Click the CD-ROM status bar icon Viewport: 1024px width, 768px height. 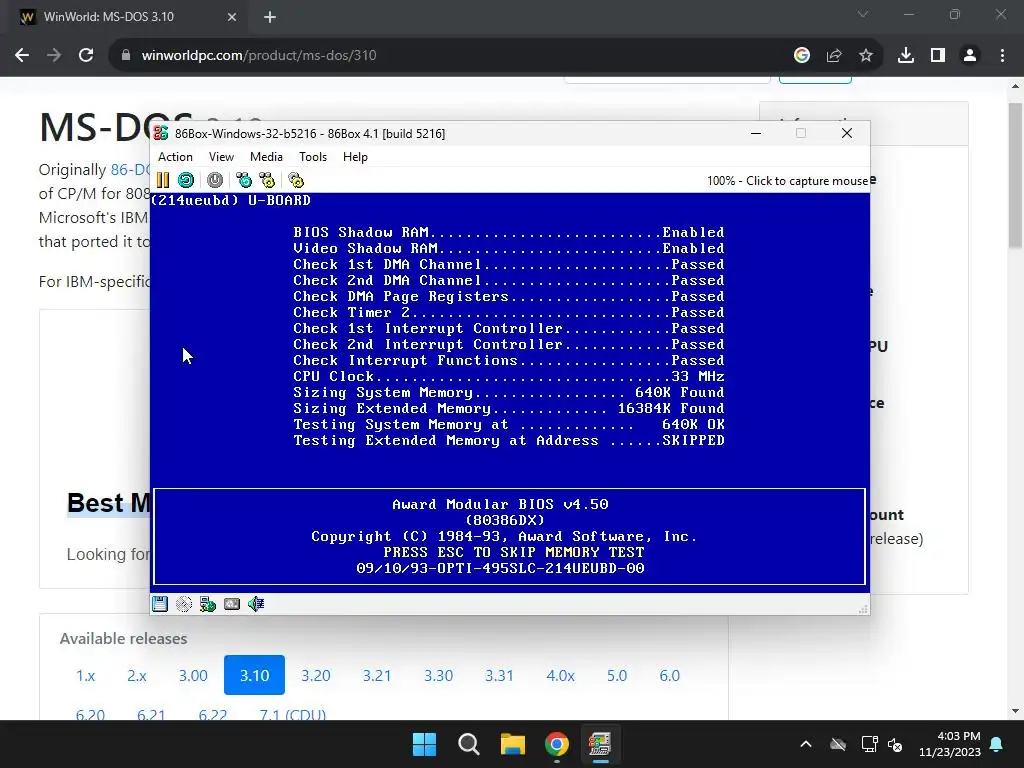click(184, 604)
